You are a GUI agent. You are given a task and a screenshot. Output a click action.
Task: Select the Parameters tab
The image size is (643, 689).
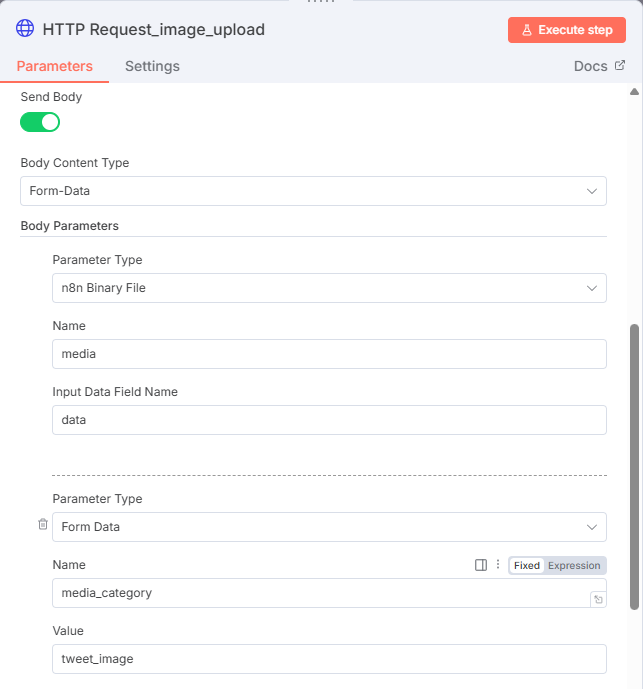coord(55,66)
